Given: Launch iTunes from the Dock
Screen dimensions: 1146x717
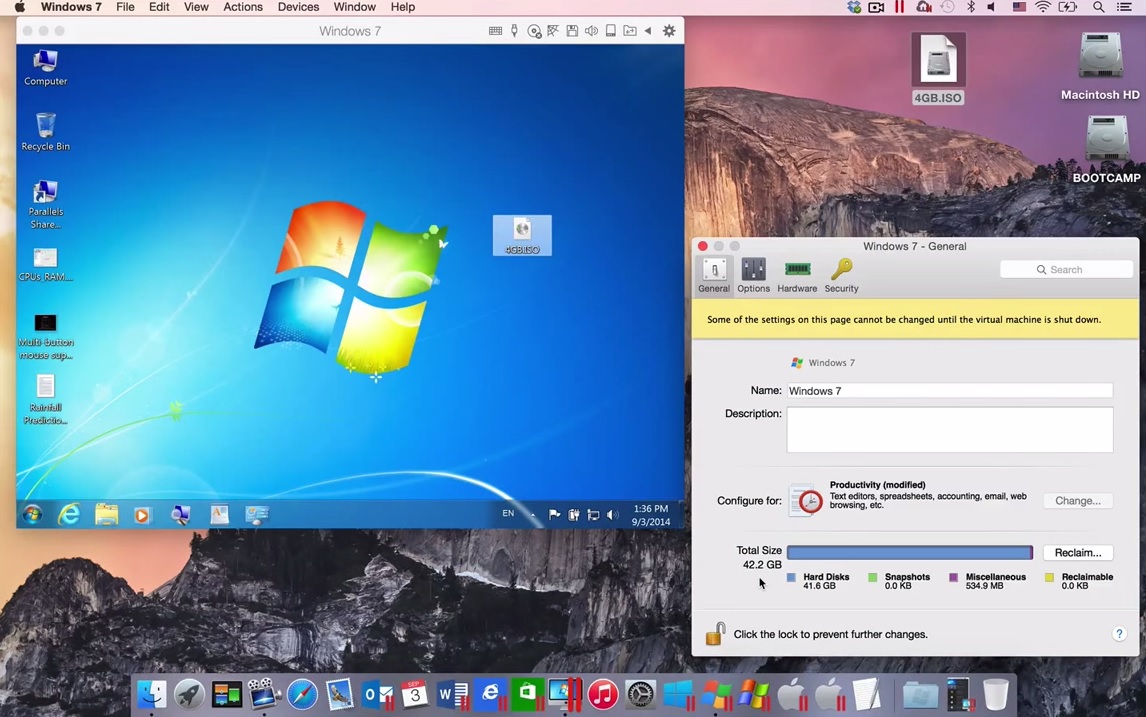Looking at the screenshot, I should [x=603, y=694].
